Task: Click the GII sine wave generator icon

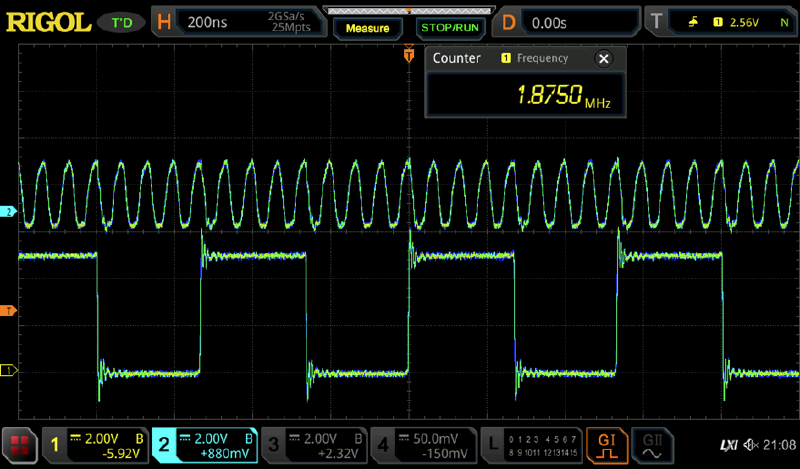Action: tap(652, 443)
